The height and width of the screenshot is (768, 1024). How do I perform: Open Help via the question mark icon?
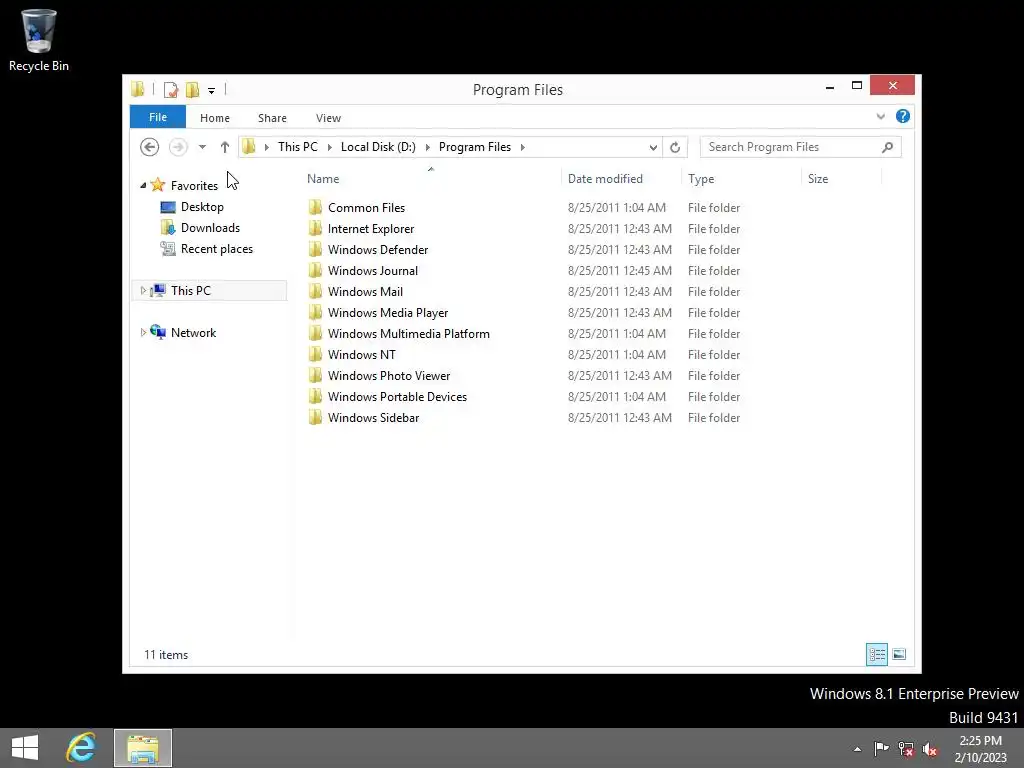pyautogui.click(x=903, y=116)
